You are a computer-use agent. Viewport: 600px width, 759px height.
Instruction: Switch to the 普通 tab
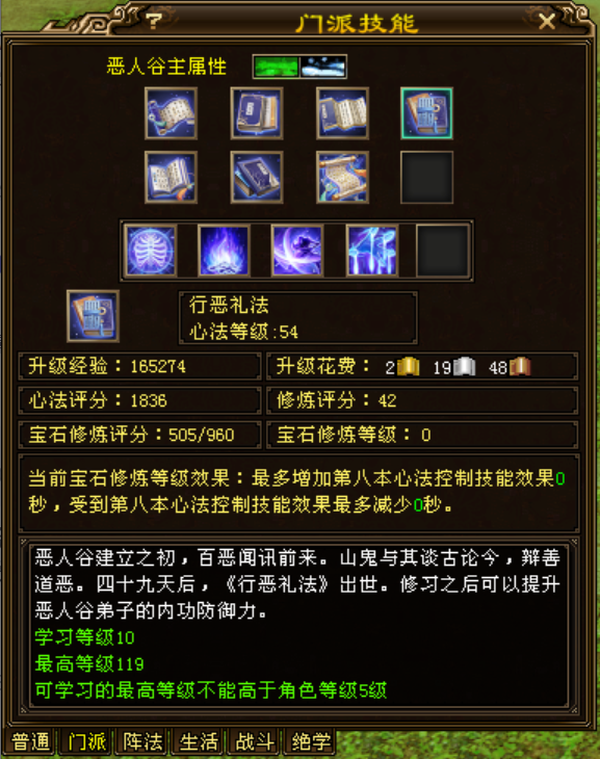point(30,742)
